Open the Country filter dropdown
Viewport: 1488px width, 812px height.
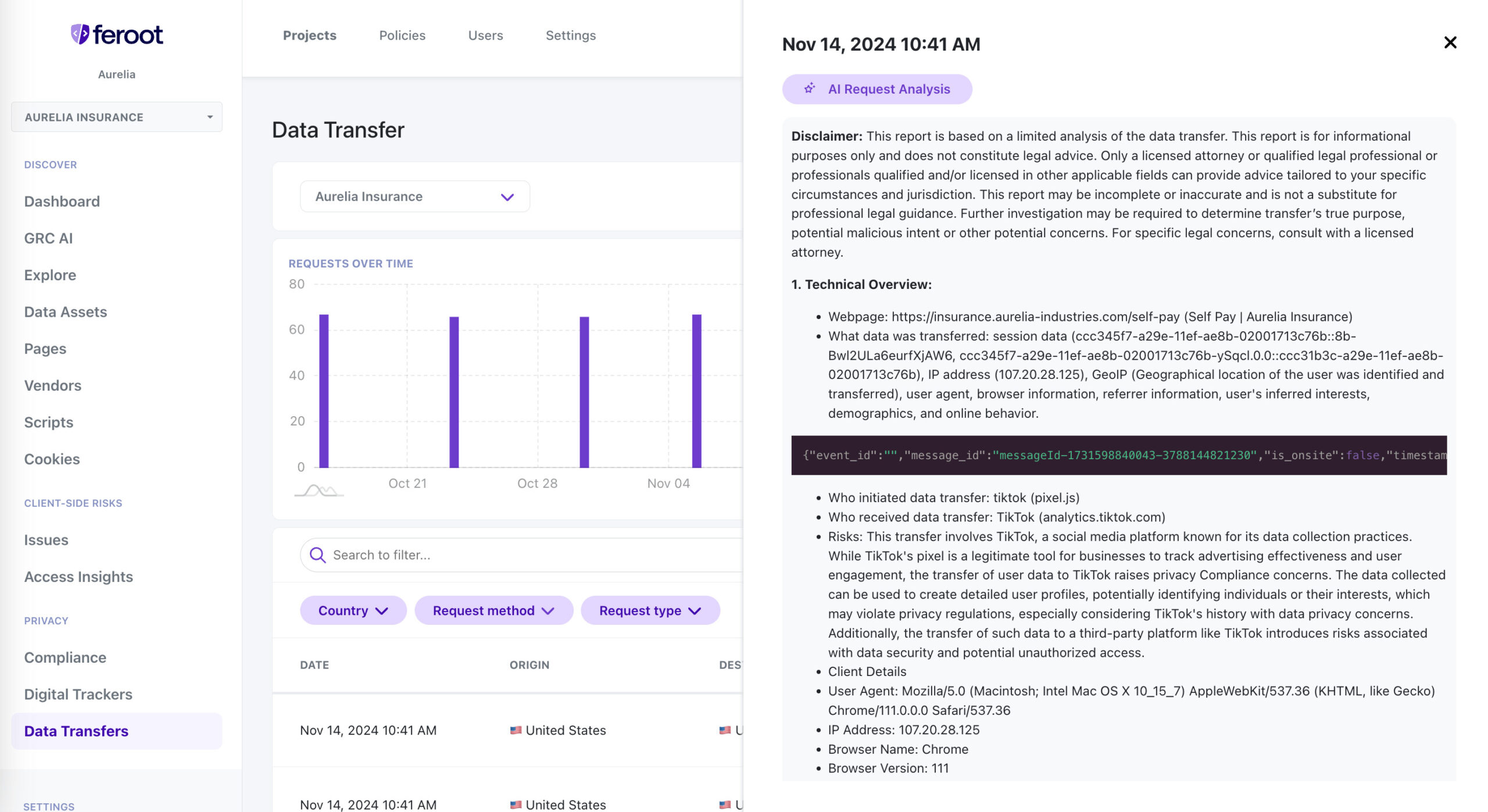[353, 610]
